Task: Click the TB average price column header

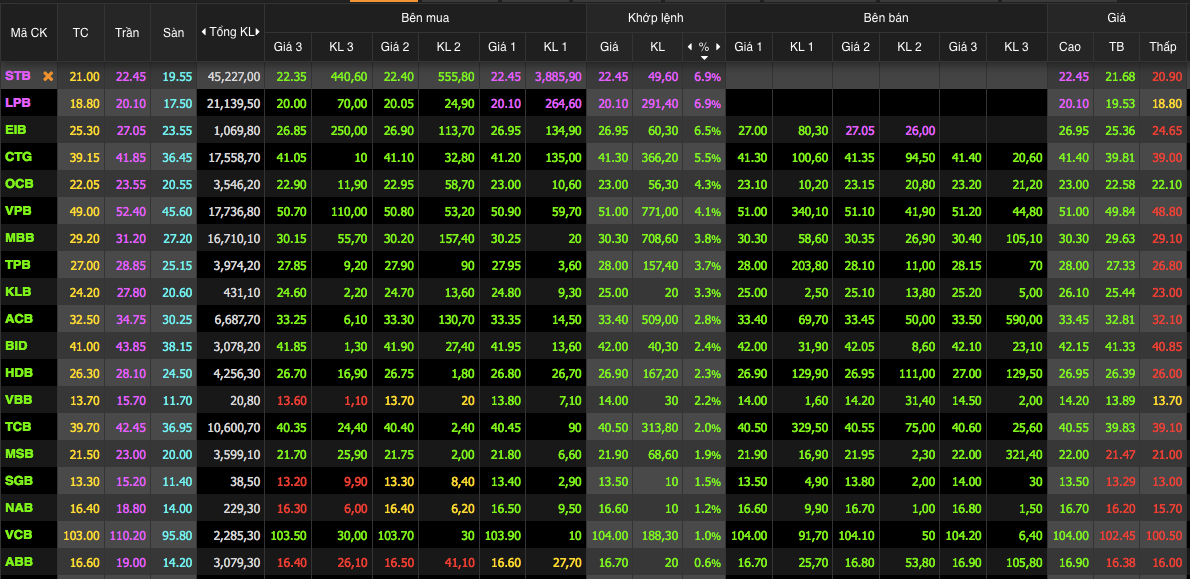Action: (1116, 47)
